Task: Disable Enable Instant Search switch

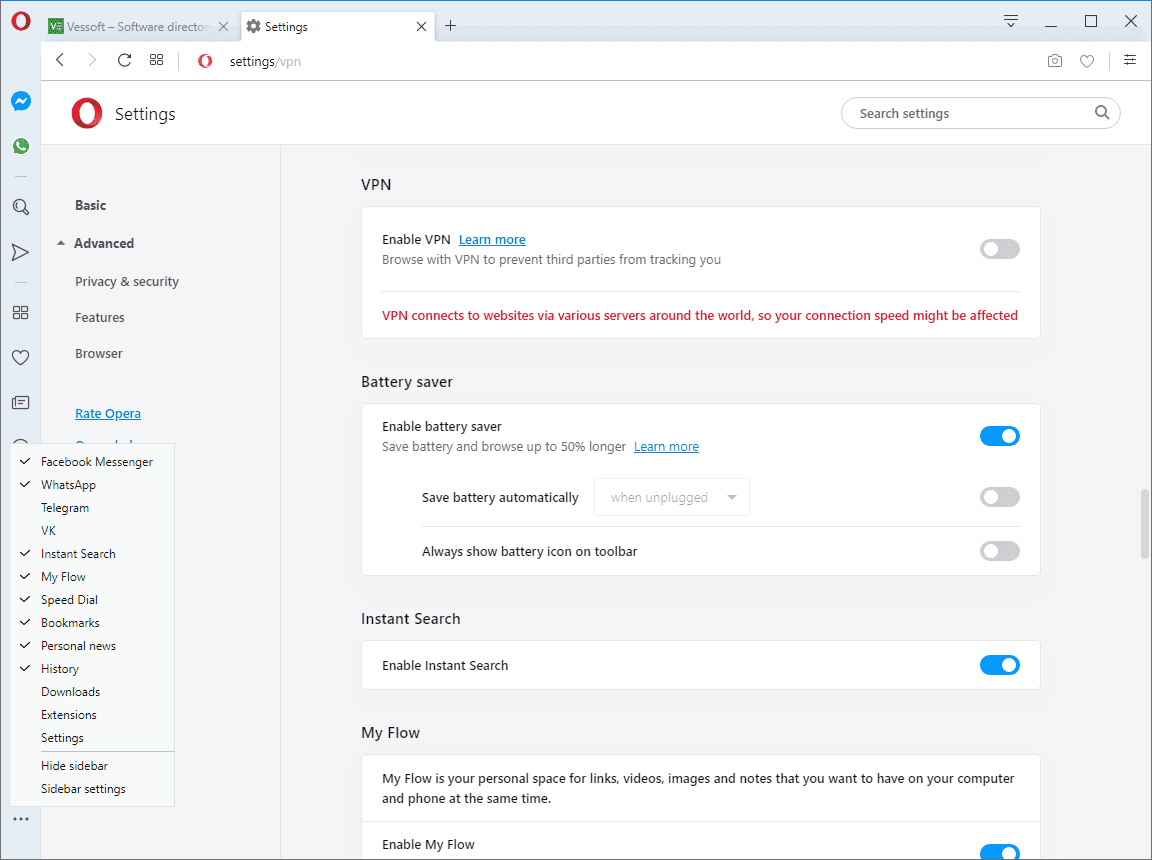Action: pos(999,665)
